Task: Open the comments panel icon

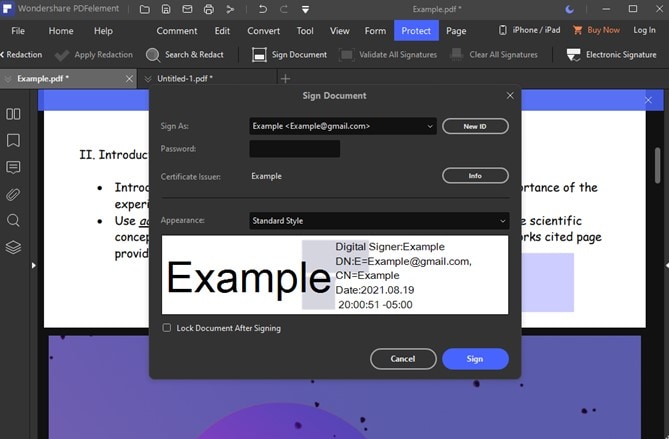Action: [13, 167]
